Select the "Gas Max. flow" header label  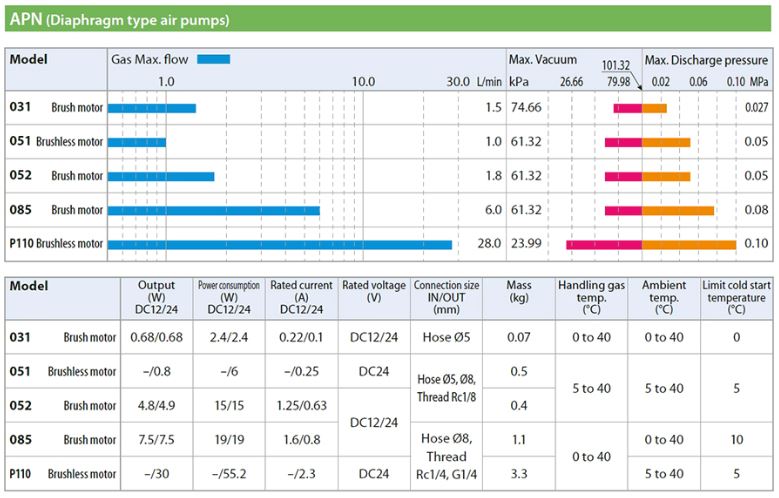150,60
